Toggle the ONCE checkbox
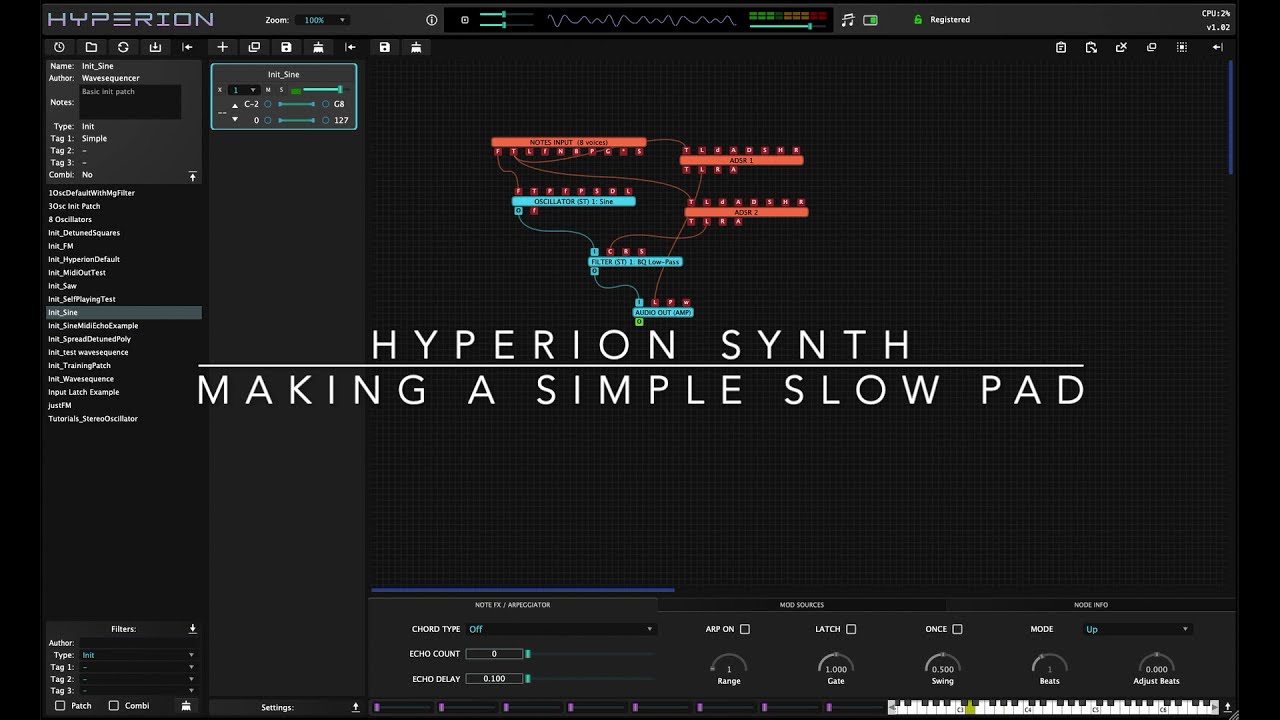This screenshot has width=1280, height=720. pos(957,629)
